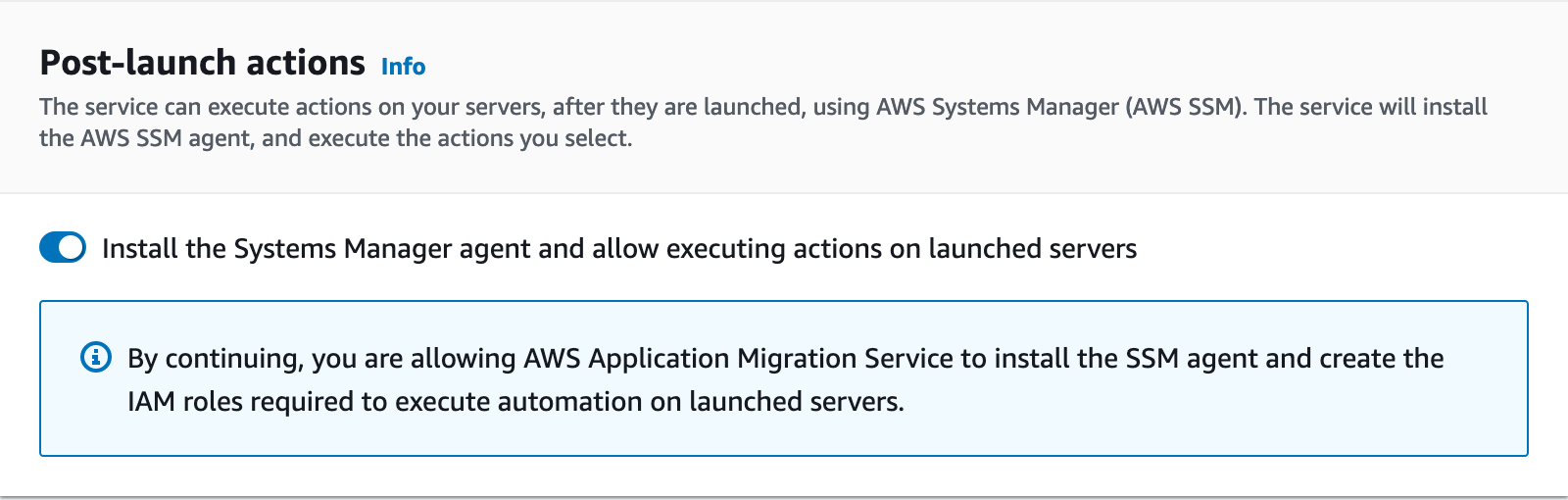Click the 'The service can execute actions' description

[763, 123]
